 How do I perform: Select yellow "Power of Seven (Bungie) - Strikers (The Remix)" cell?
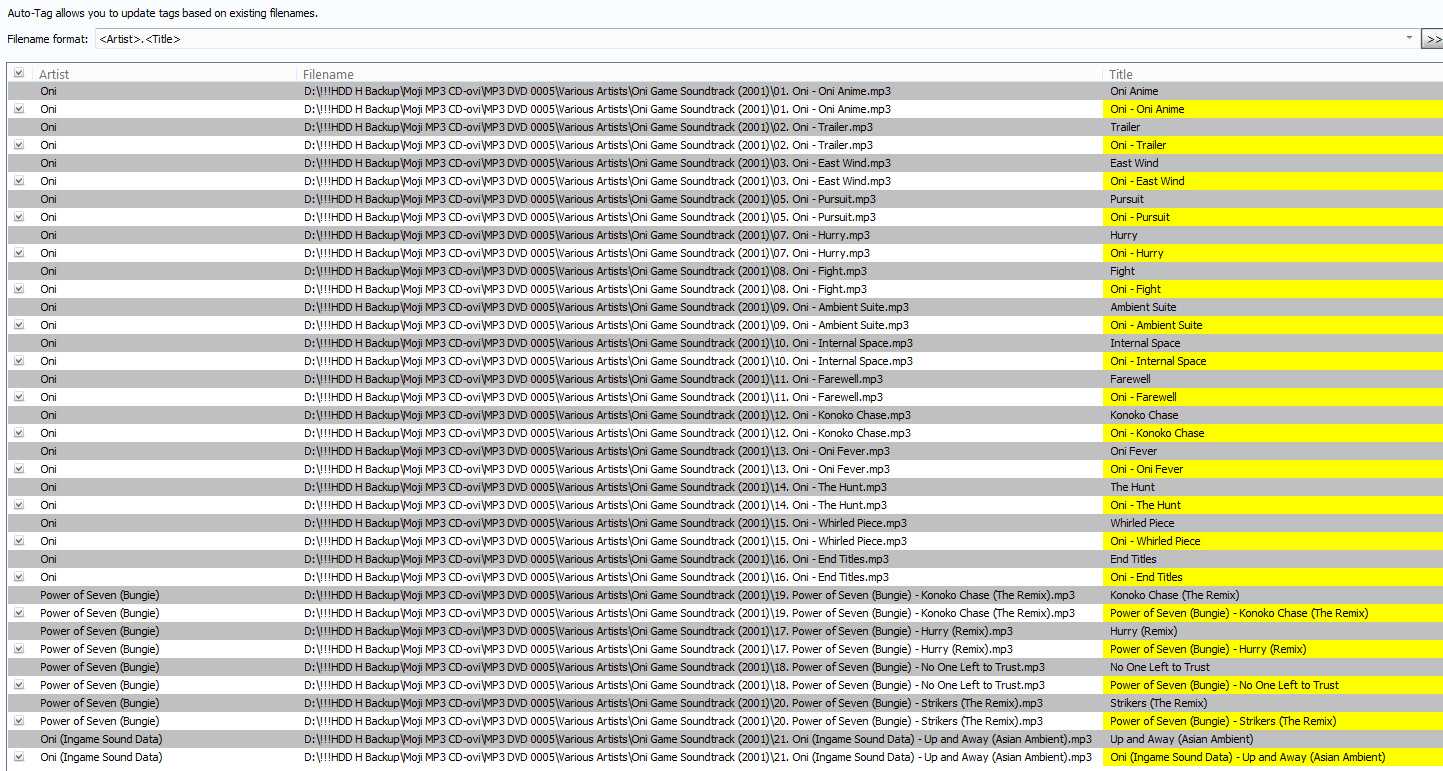pyautogui.click(x=1237, y=721)
